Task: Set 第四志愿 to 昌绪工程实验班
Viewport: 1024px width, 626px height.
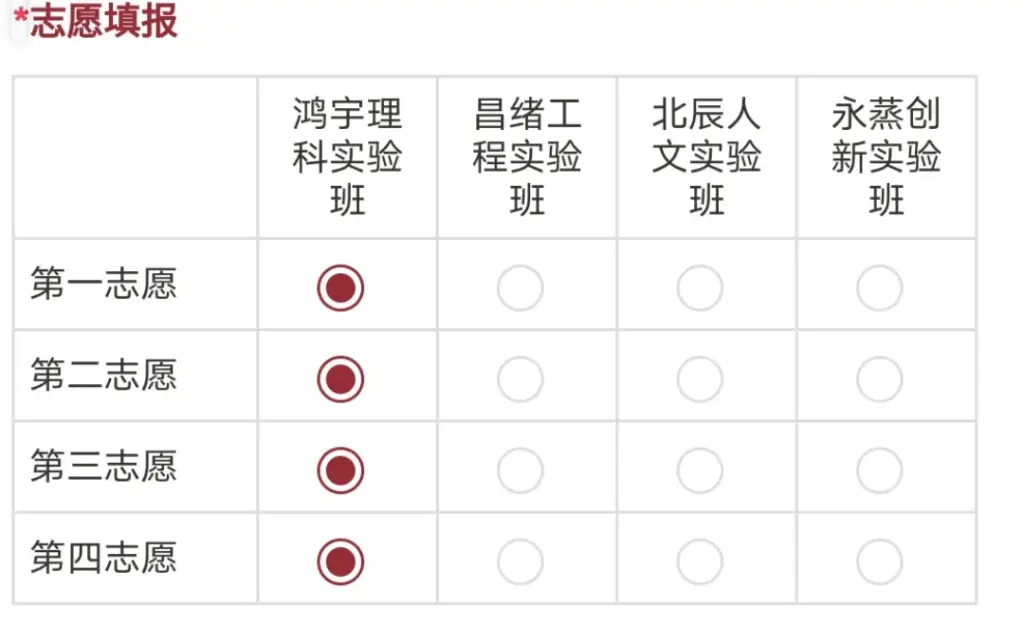Action: click(x=520, y=562)
